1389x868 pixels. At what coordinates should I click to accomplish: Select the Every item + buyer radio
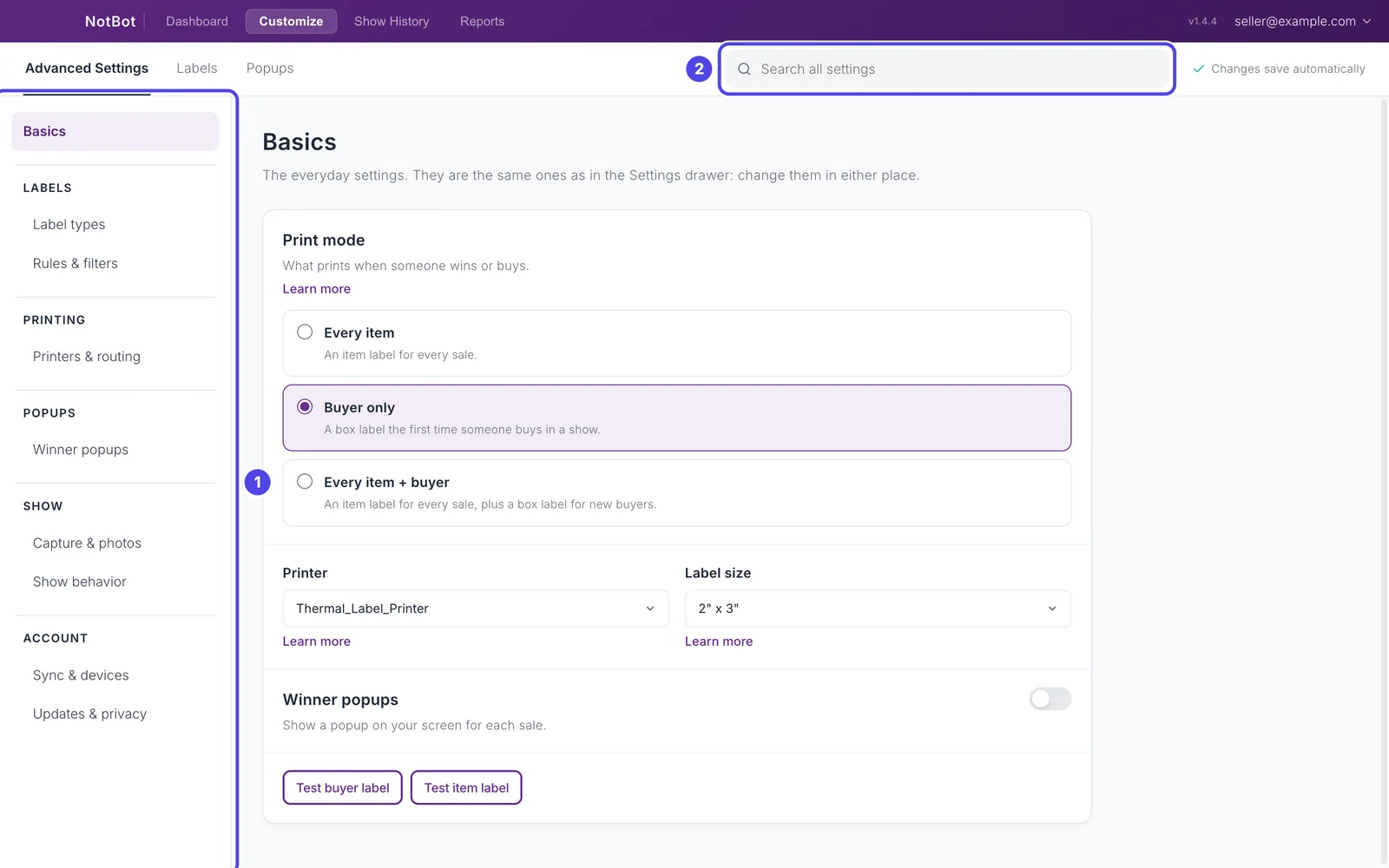tap(305, 482)
